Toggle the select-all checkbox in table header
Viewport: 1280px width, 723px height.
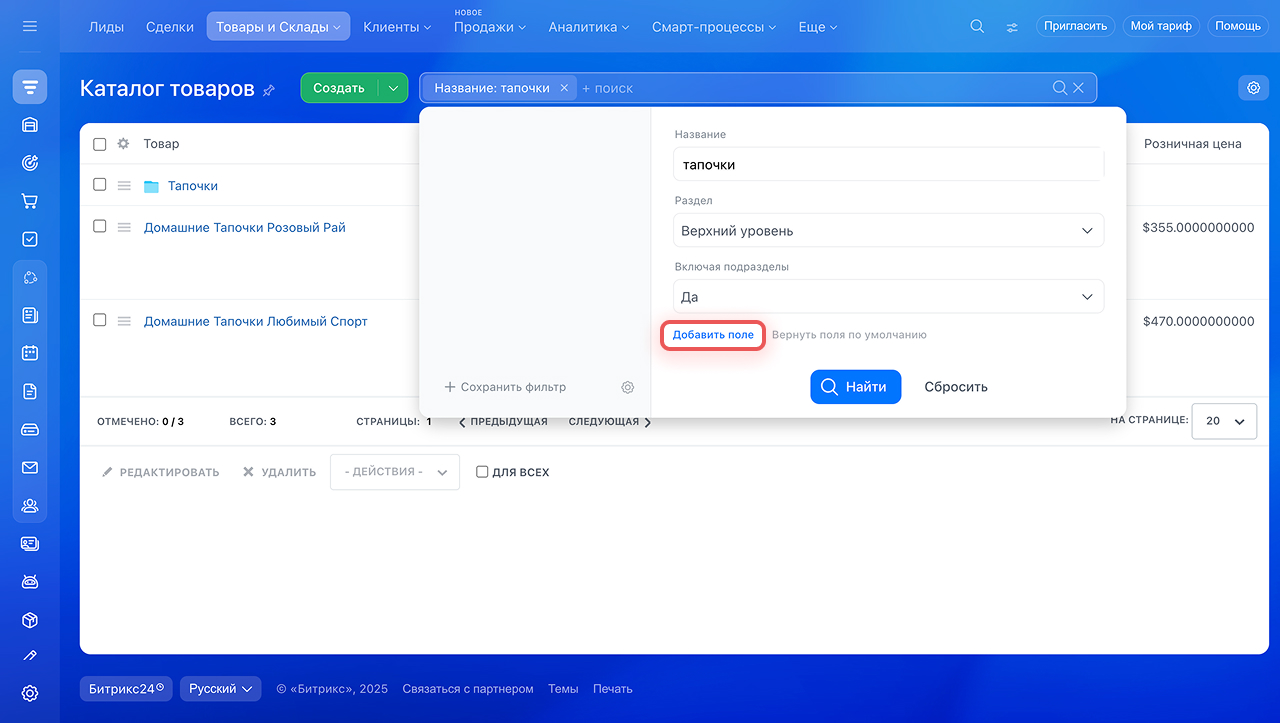(x=99, y=144)
